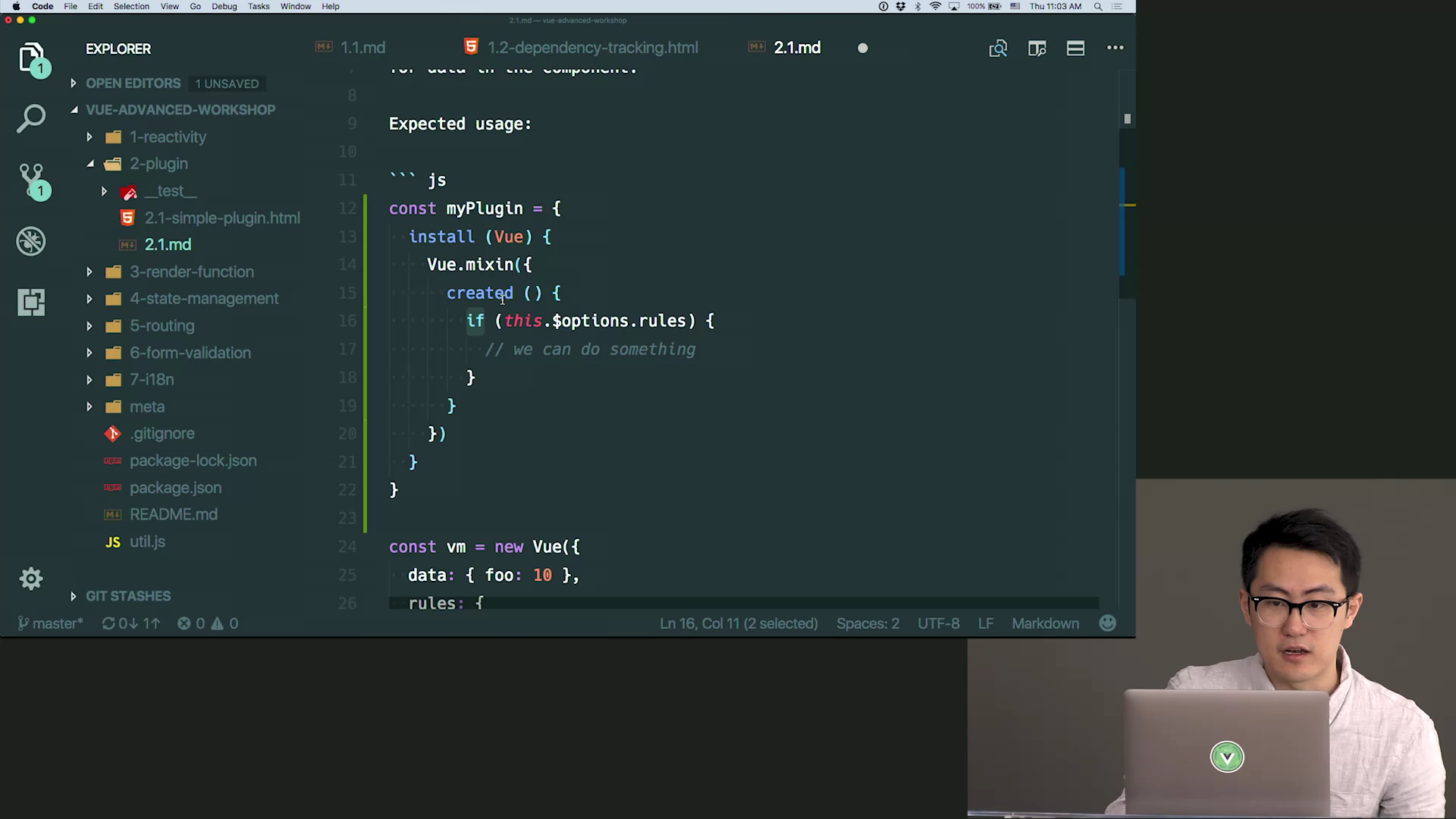This screenshot has height=819, width=1456.
Task: Click the Dropbox icon in menu bar
Action: coord(900,6)
